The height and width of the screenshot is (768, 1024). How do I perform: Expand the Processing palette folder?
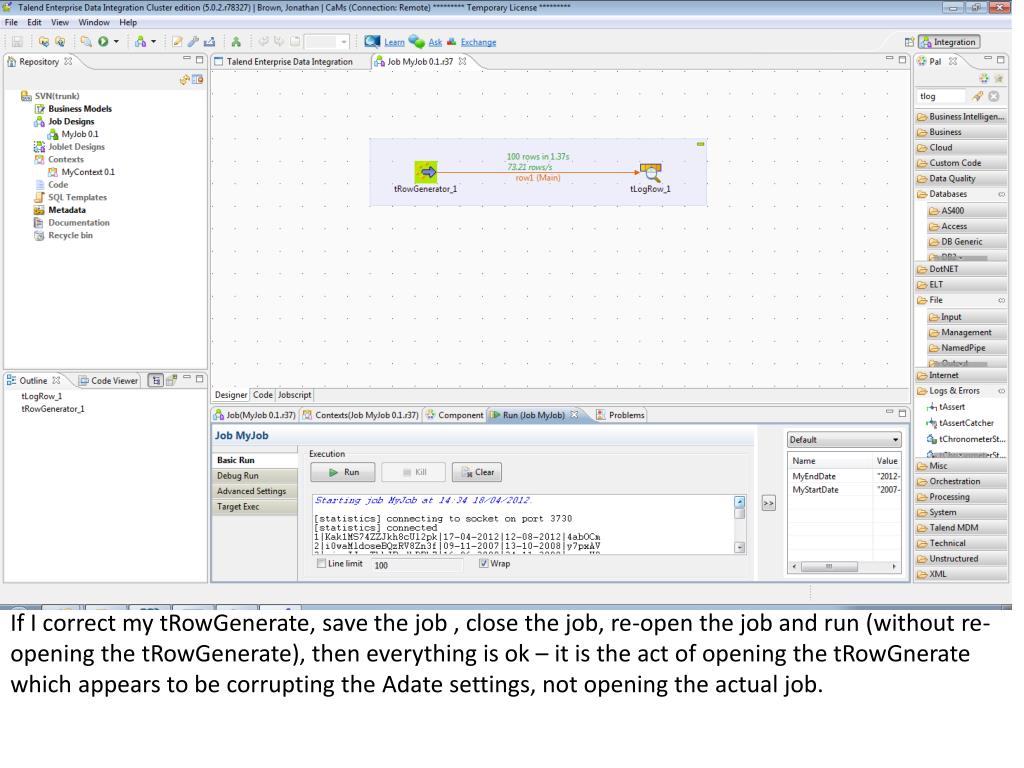coord(960,497)
